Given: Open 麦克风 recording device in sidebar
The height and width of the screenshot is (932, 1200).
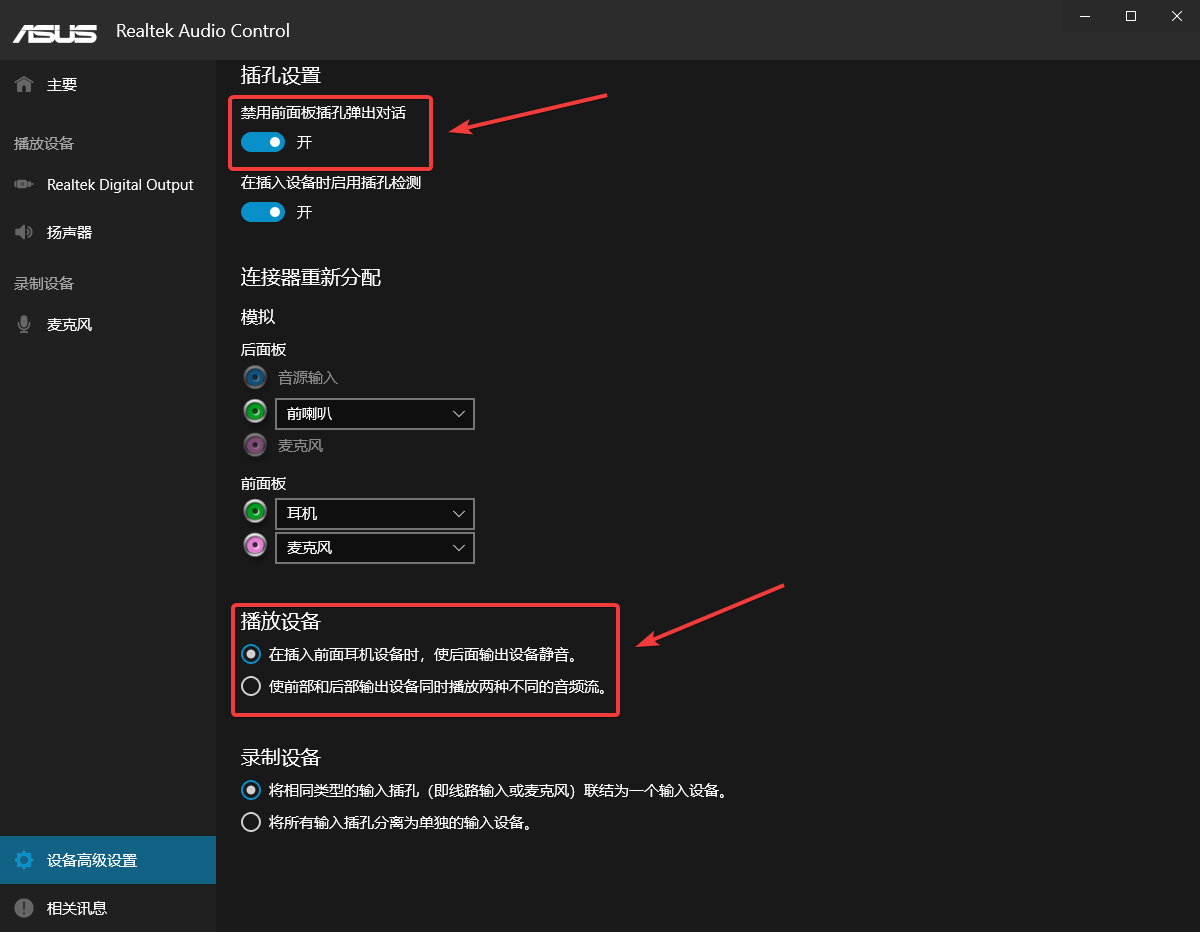Looking at the screenshot, I should [x=69, y=325].
